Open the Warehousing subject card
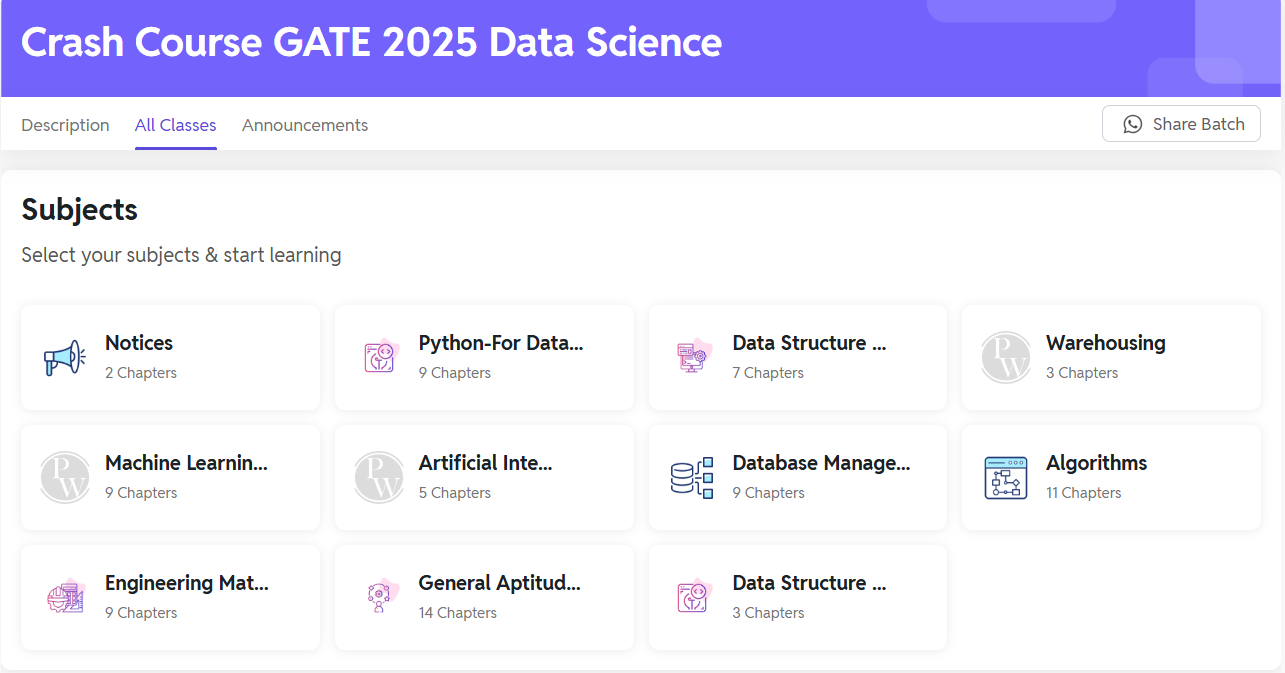1285x673 pixels. click(x=1110, y=357)
